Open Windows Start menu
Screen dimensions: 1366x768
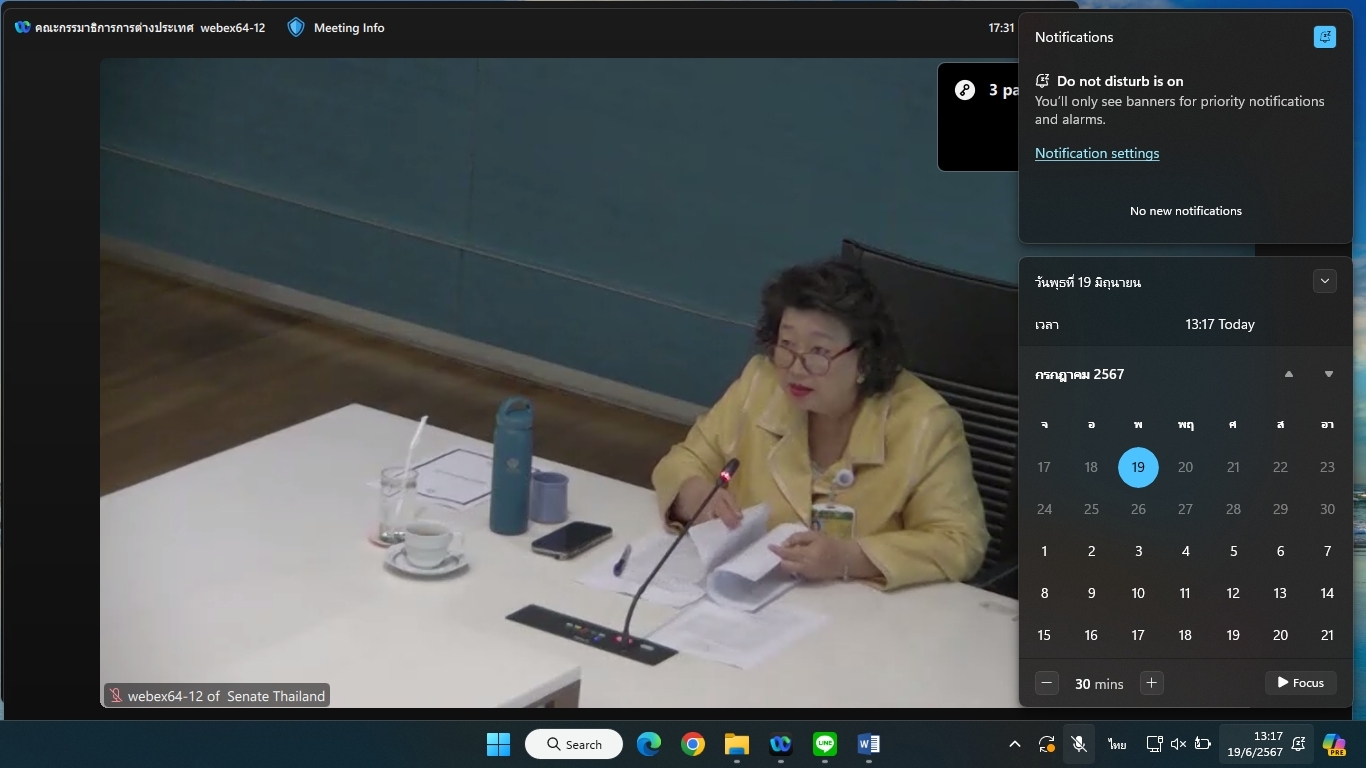[498, 744]
